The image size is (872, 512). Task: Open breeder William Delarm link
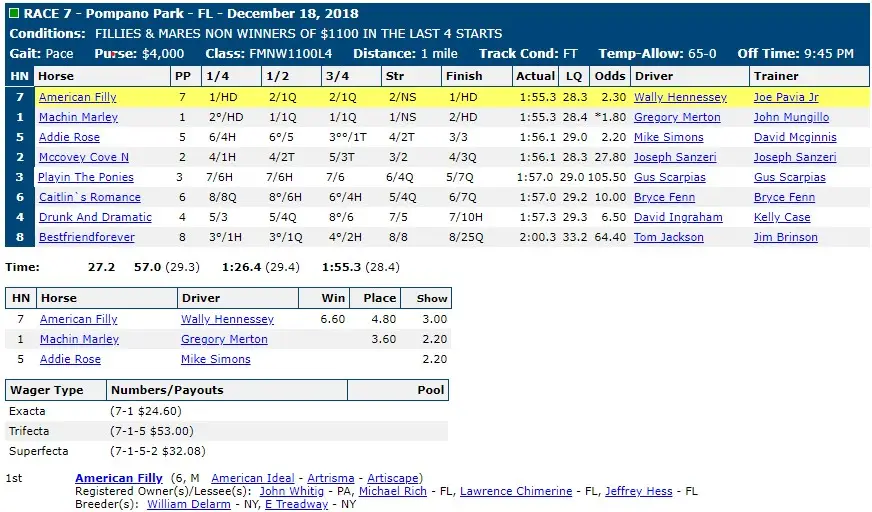pos(189,504)
